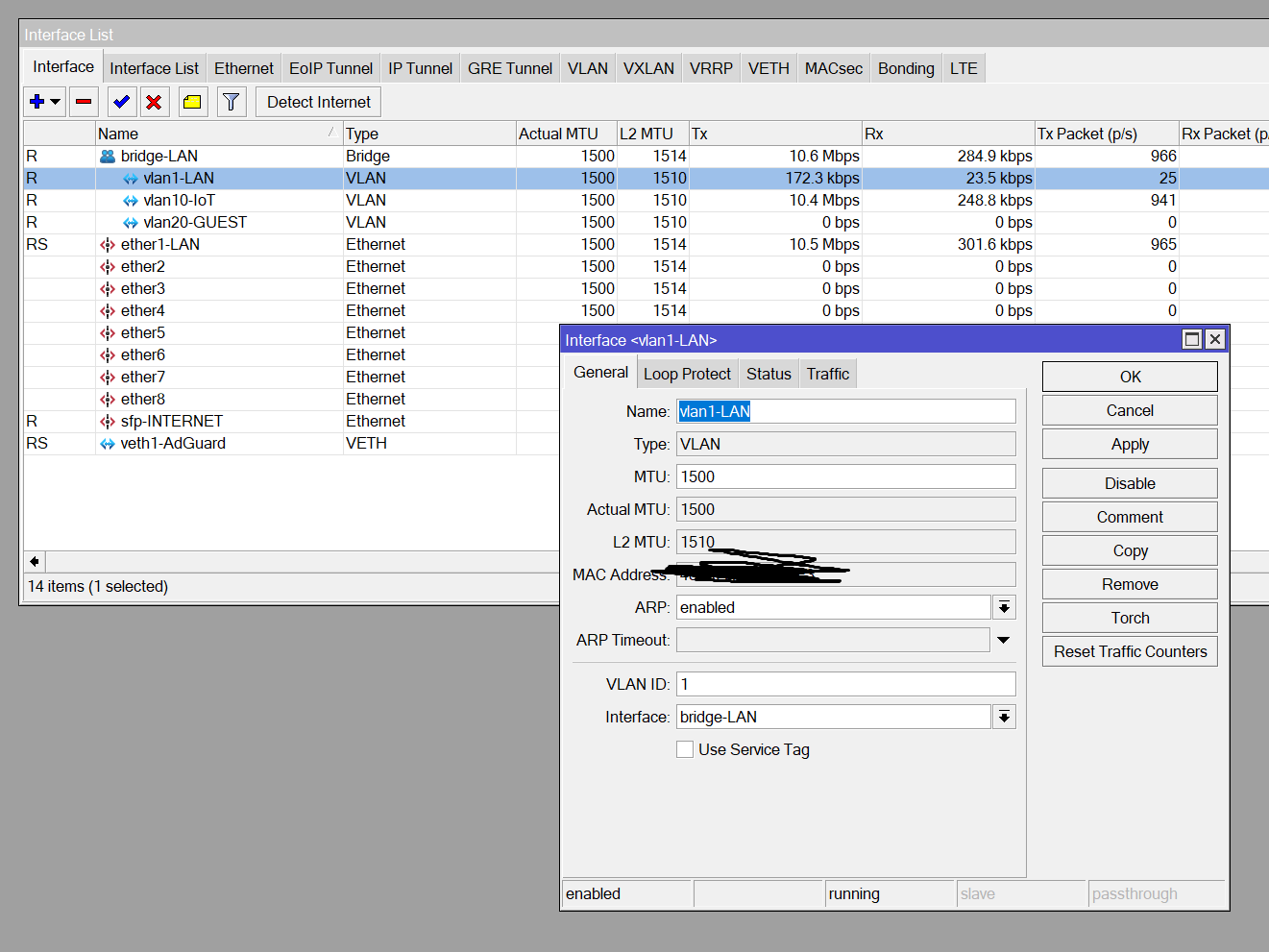Click the yellow Comment note icon

[193, 102]
